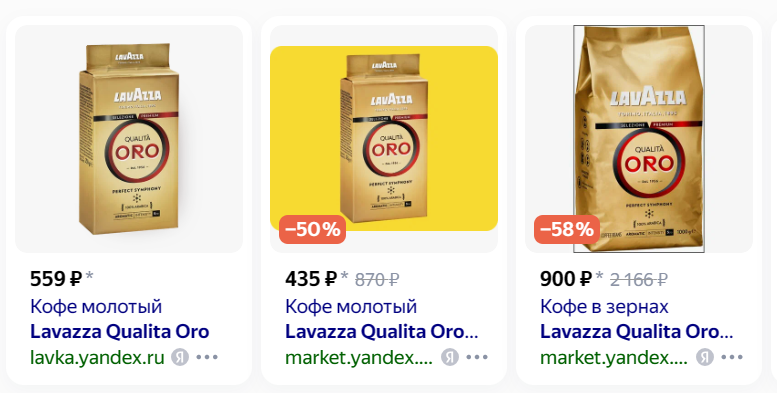This screenshot has height=393, width=777.
Task: Click Yandex icon on the 435 ₽ card
Action: (450, 357)
